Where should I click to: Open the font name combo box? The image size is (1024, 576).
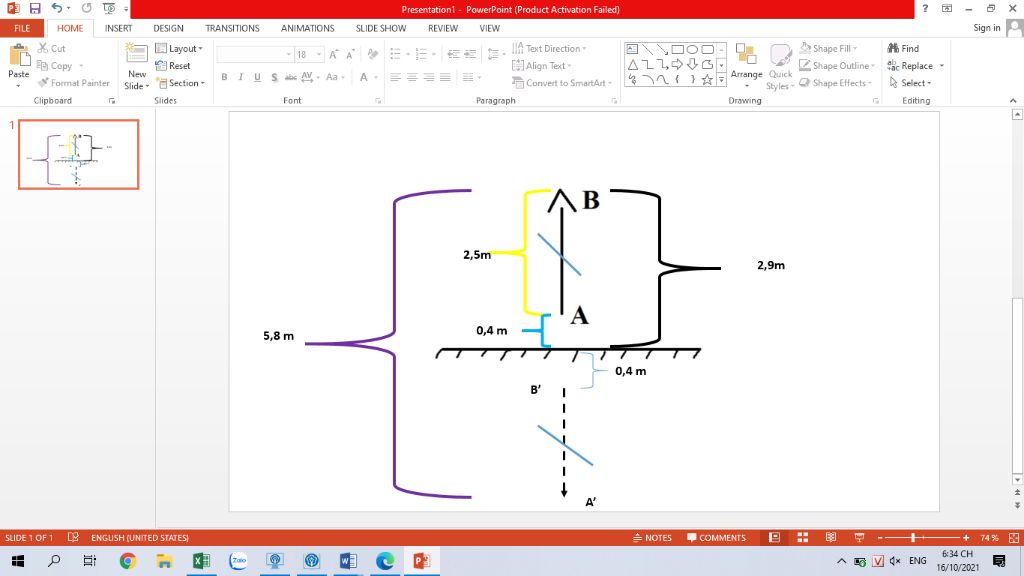click(x=254, y=54)
